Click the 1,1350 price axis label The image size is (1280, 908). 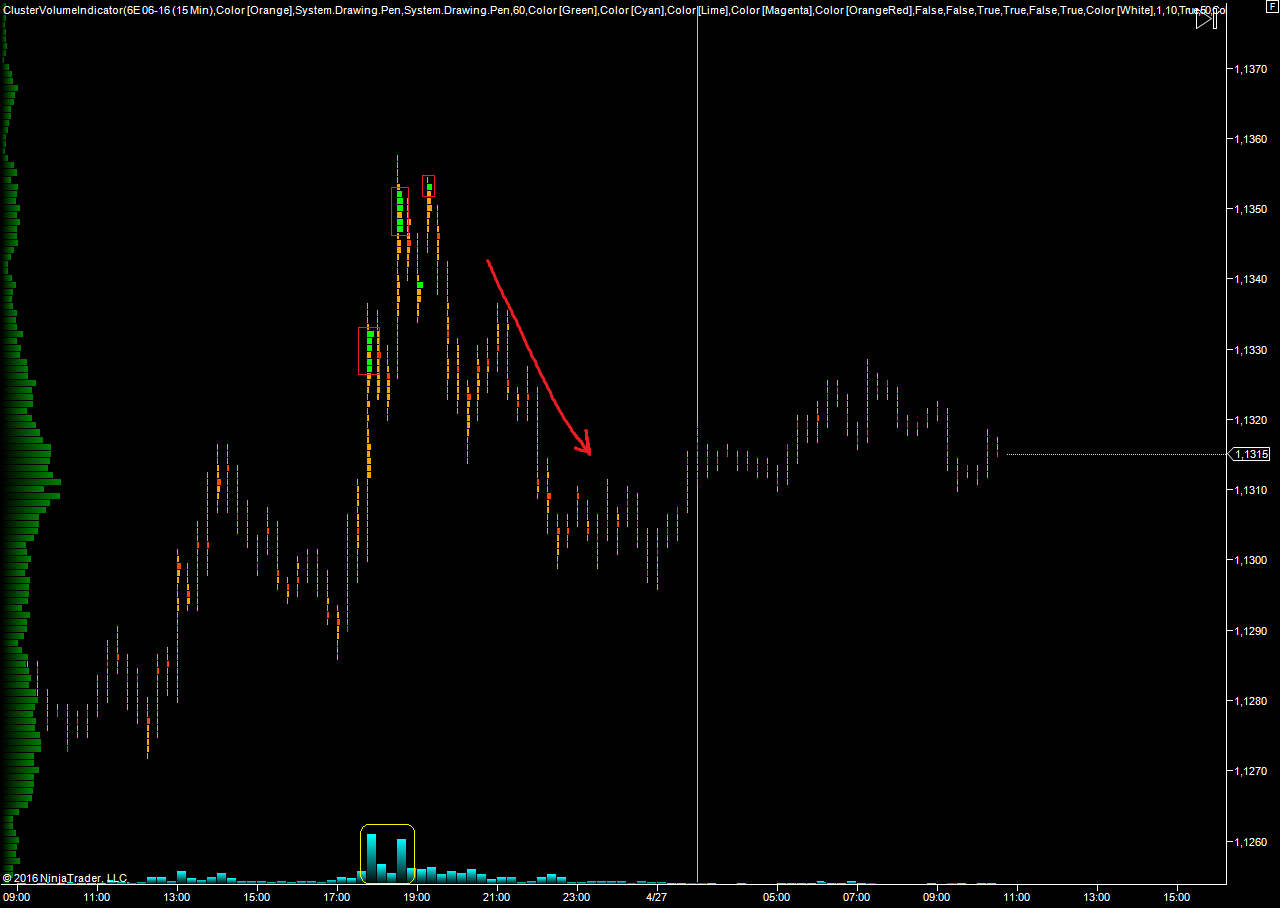point(1250,209)
